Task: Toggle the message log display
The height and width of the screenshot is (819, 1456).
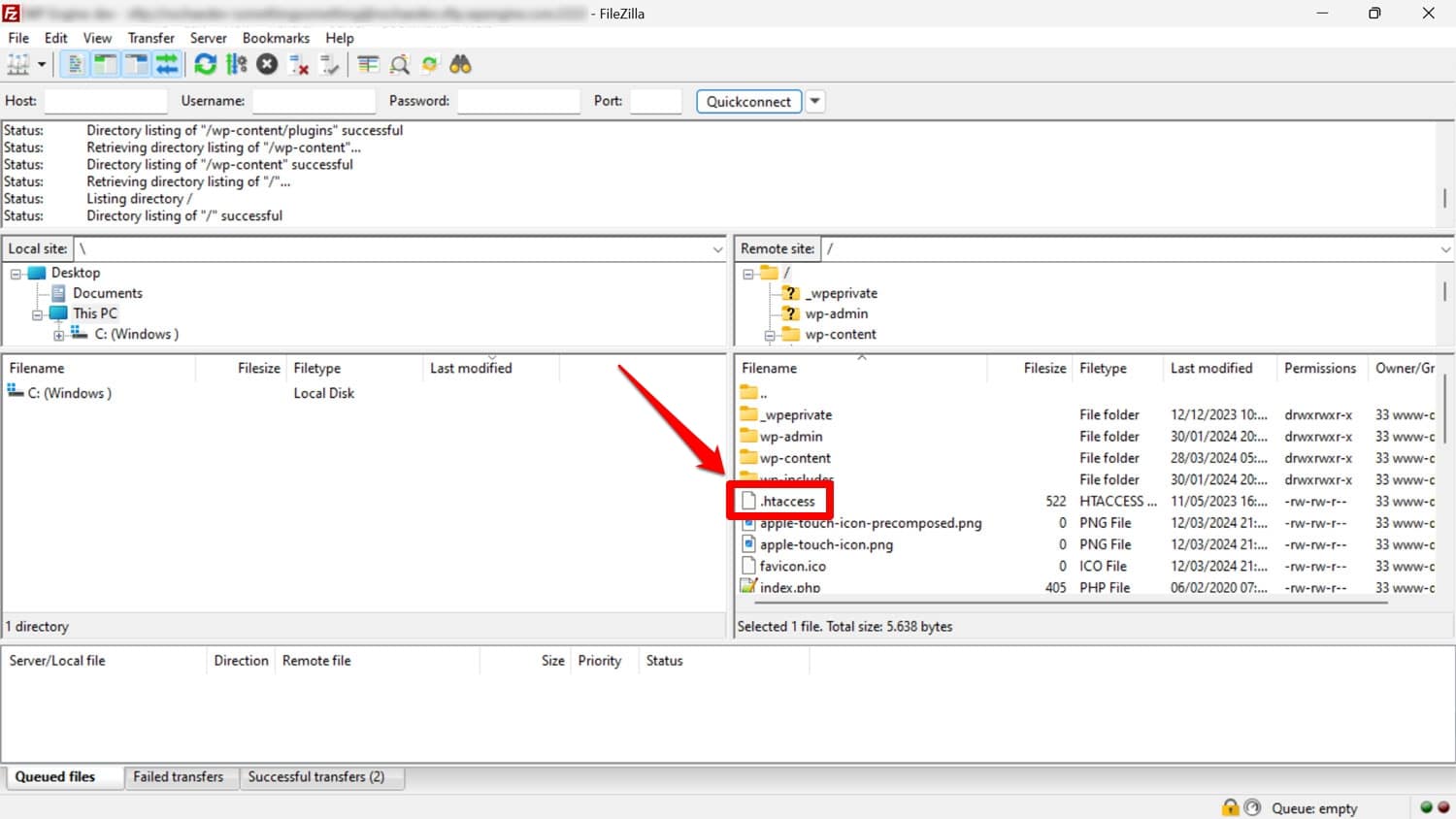Action: coord(74,65)
